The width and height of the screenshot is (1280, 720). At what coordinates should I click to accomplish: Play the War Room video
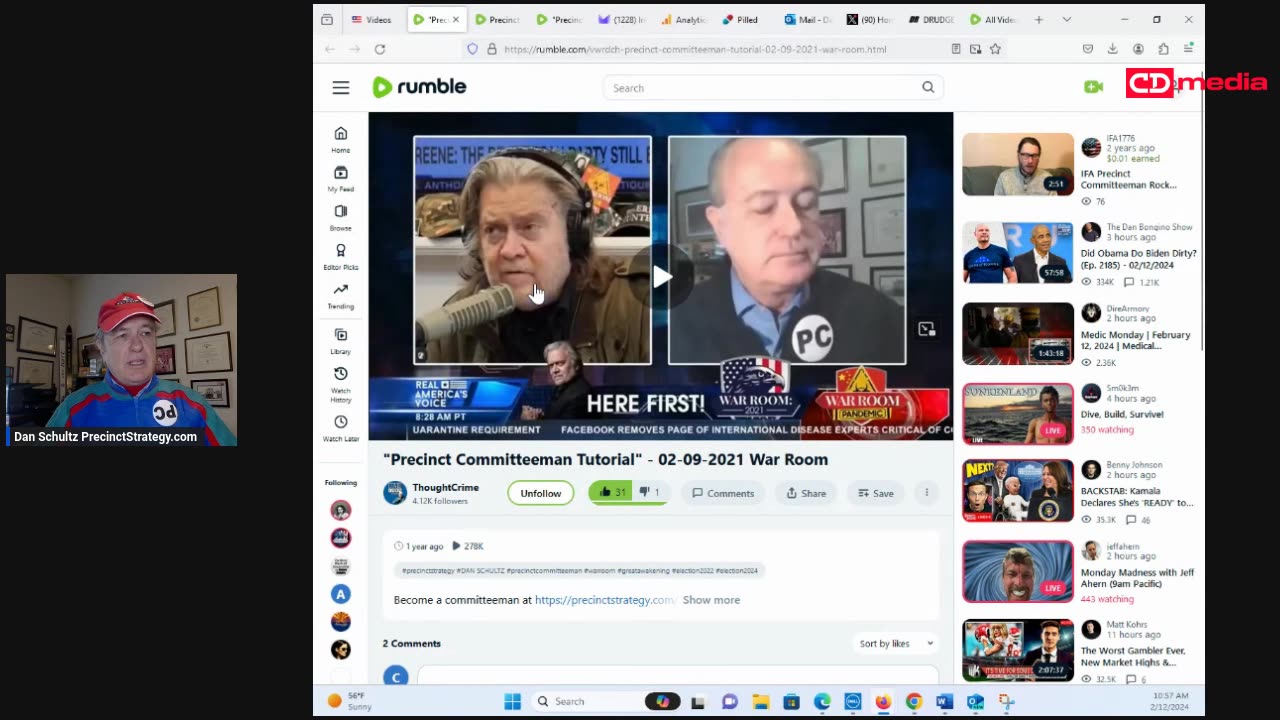661,277
